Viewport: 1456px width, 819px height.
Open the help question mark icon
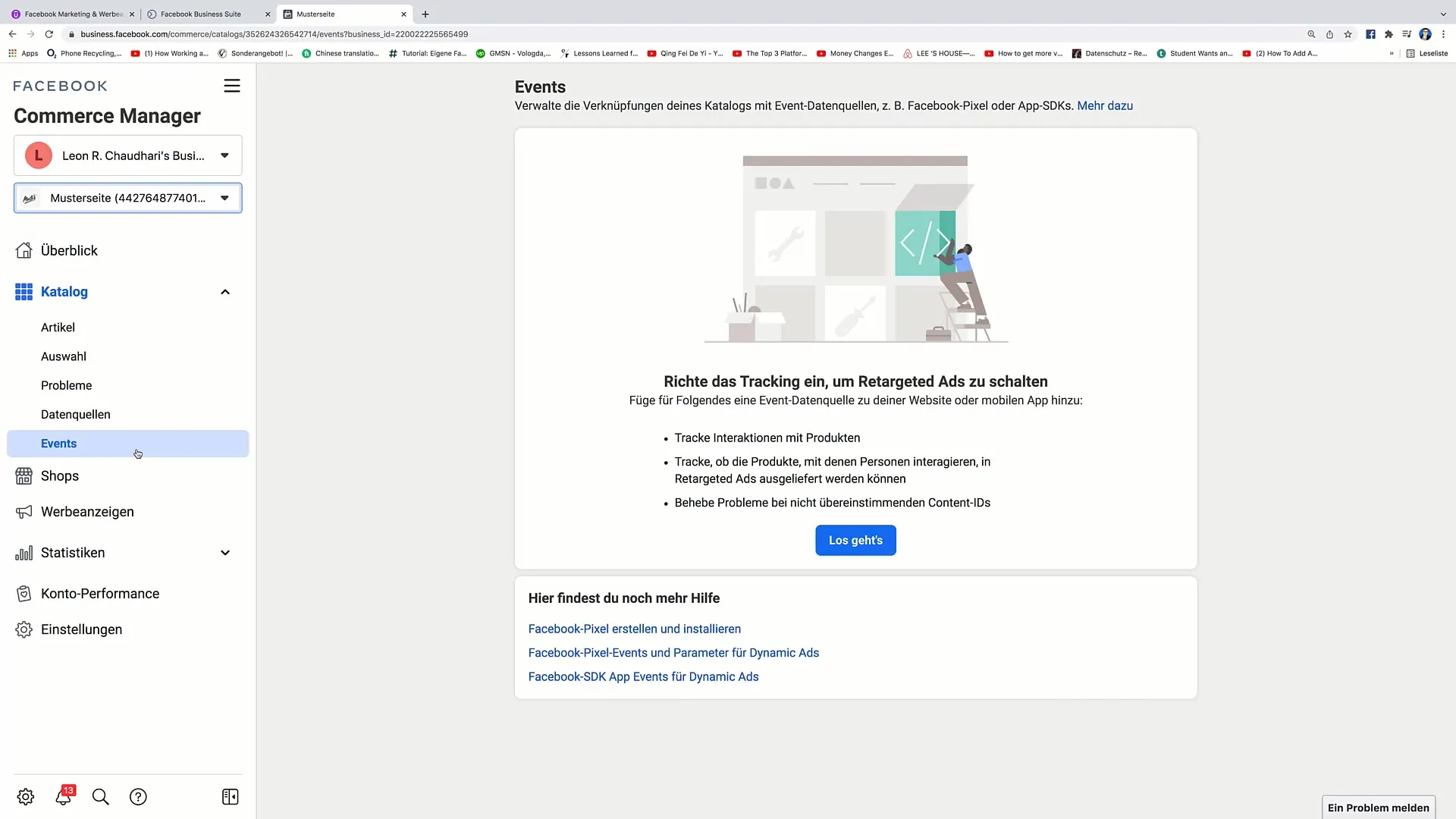pos(138,796)
